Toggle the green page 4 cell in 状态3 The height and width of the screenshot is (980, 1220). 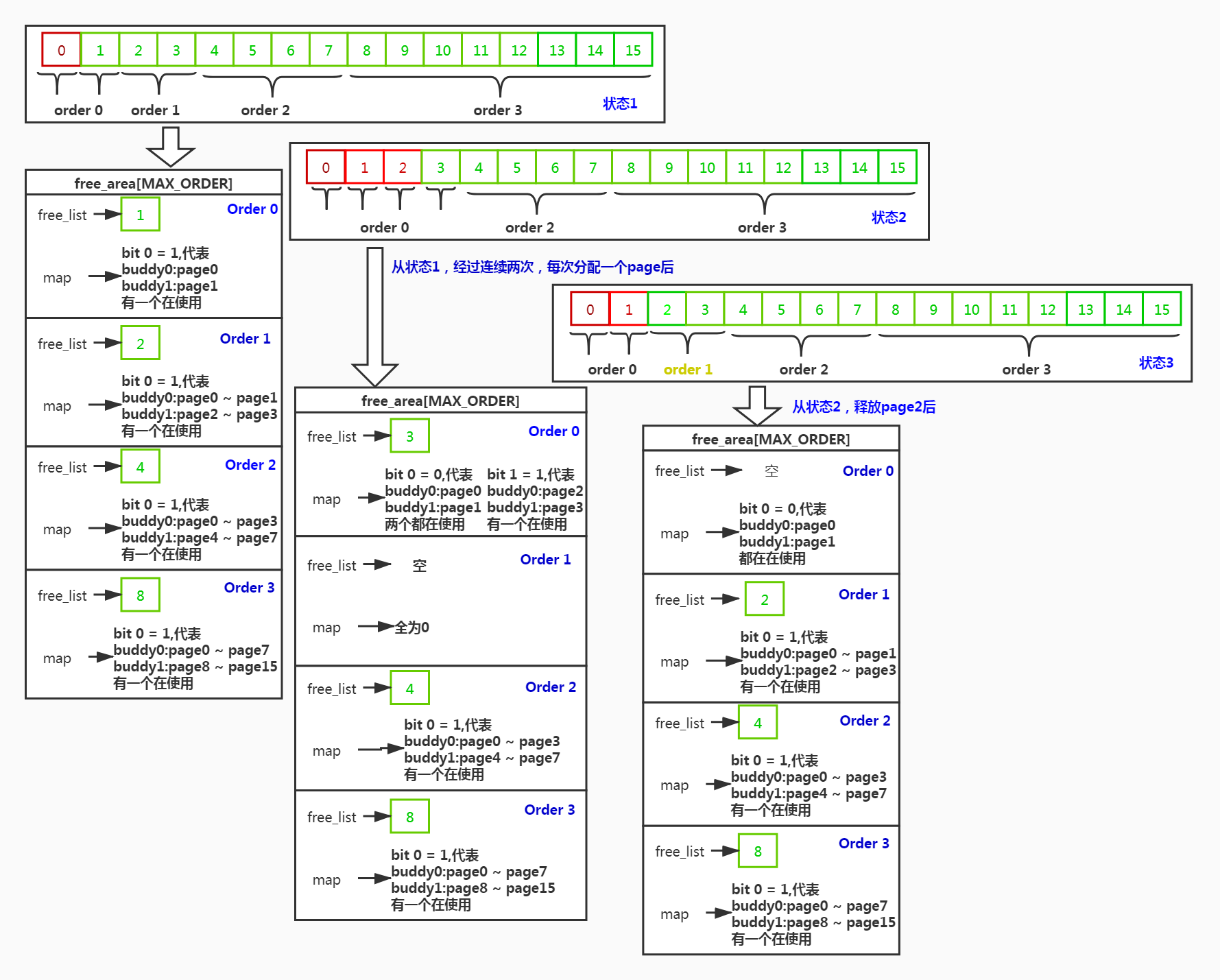tap(743, 309)
